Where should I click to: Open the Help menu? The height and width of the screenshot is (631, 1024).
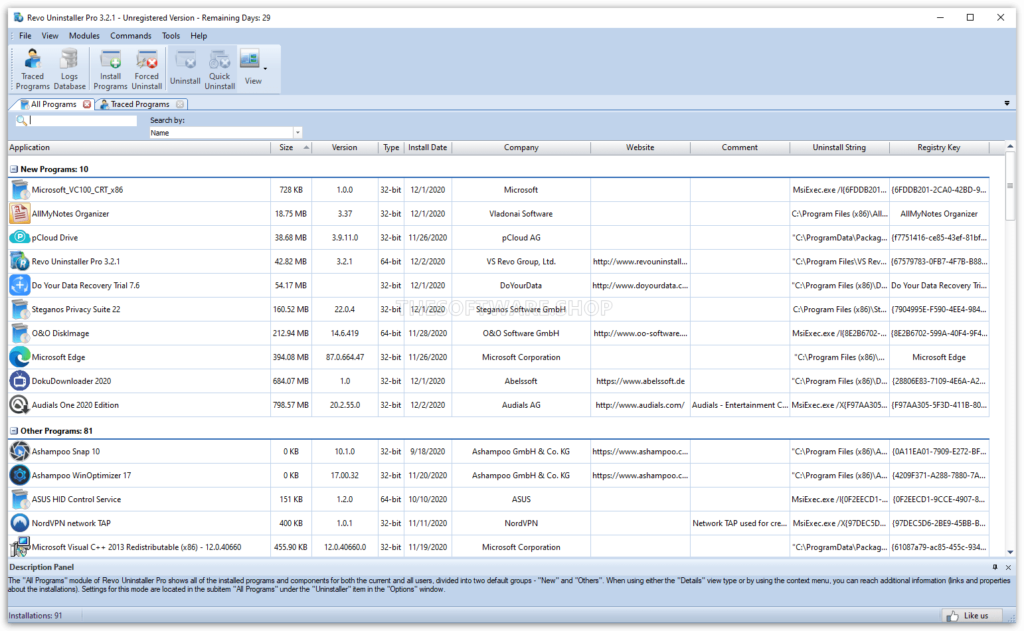coord(199,36)
